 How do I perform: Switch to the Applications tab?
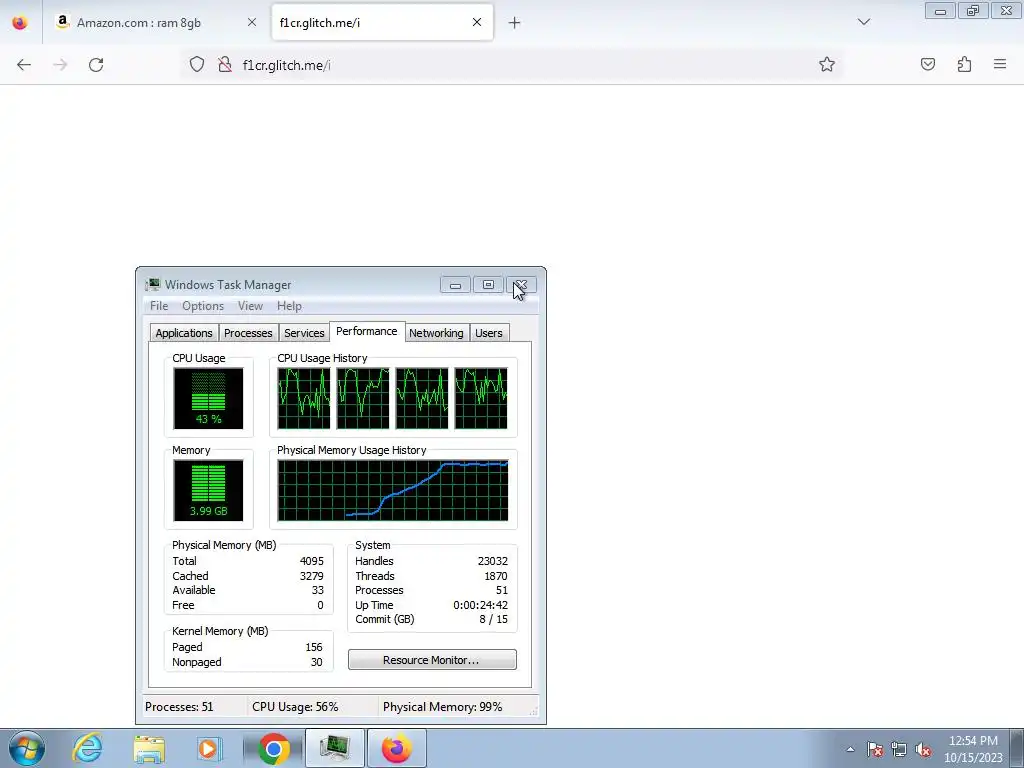pyautogui.click(x=184, y=333)
